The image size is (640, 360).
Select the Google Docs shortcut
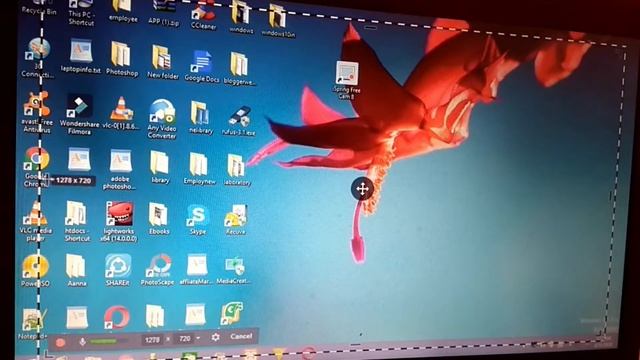202,66
